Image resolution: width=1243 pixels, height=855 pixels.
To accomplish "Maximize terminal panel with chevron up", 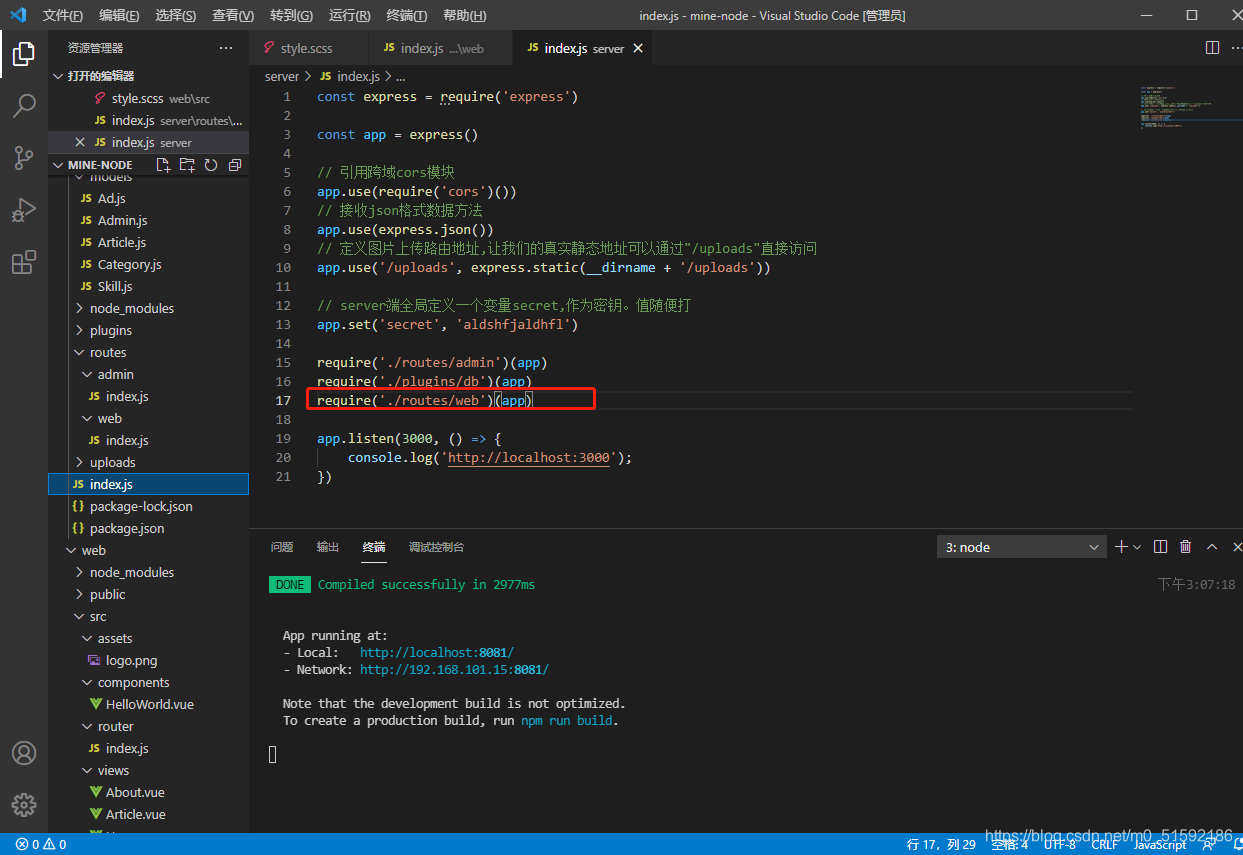I will [x=1212, y=547].
